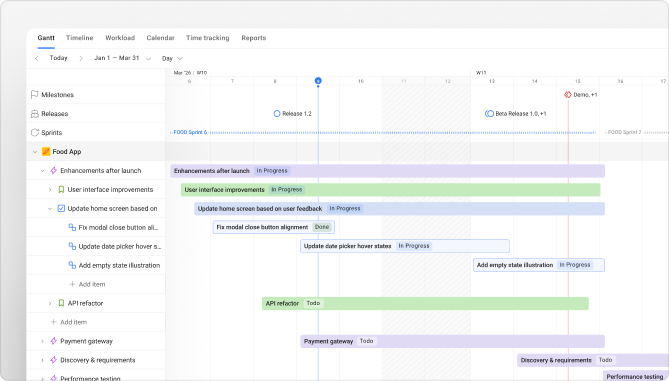669x381 pixels.
Task: Click In Progress badge on Add empty state bar
Action: 575,265
